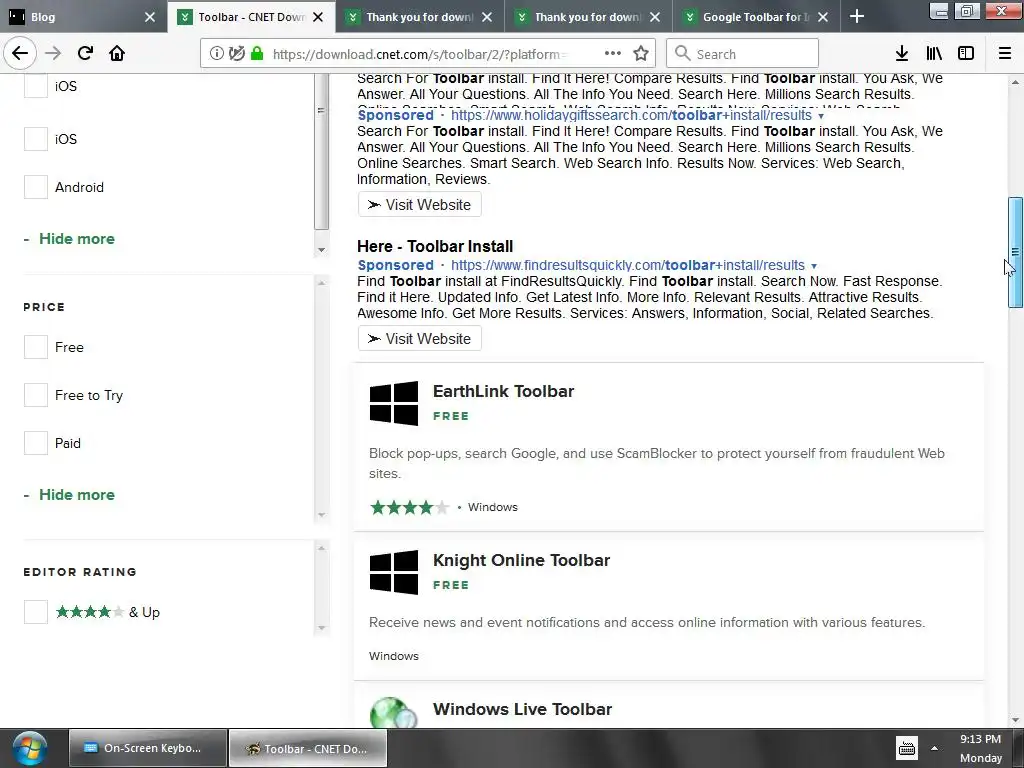Click platform filter list scrollbar thumb
Image resolution: width=1024 pixels, height=768 pixels.
321,152
